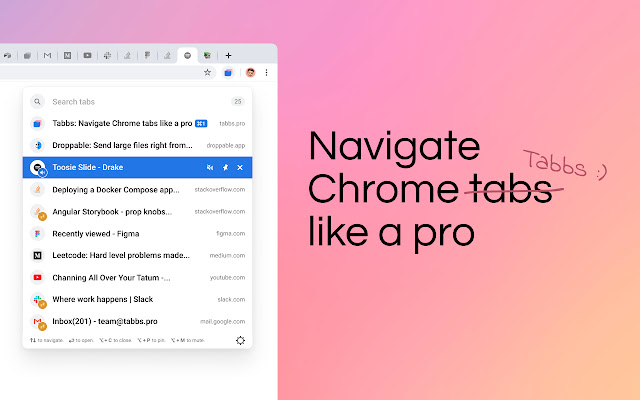The height and width of the screenshot is (400, 640).
Task: Open the 'Tabbs: Navigate Chrome tabs like a pro' row
Action: (138, 123)
